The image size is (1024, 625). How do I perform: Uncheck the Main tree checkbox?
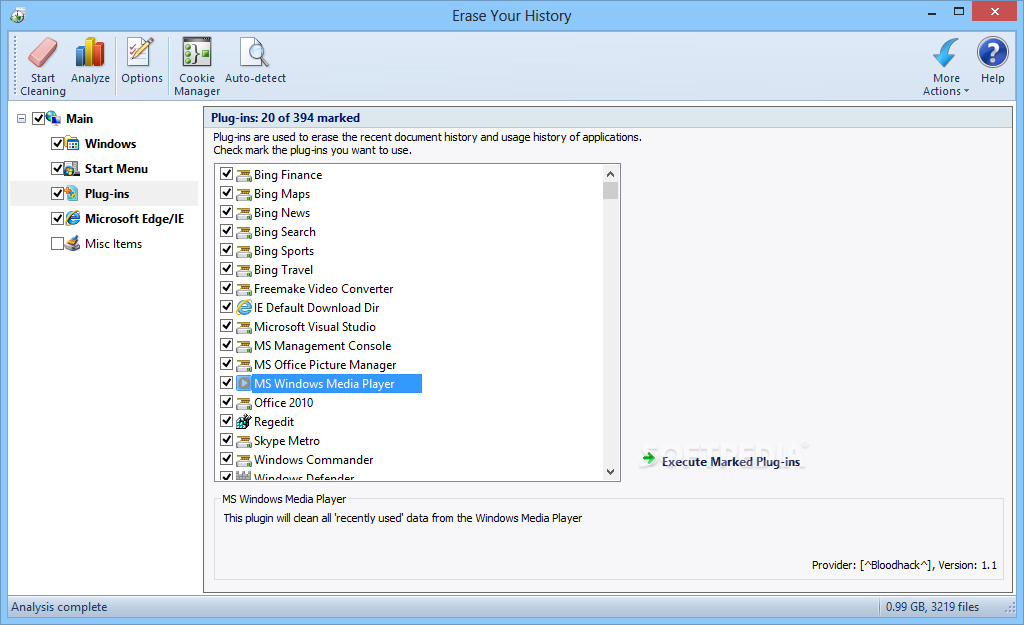coord(39,118)
